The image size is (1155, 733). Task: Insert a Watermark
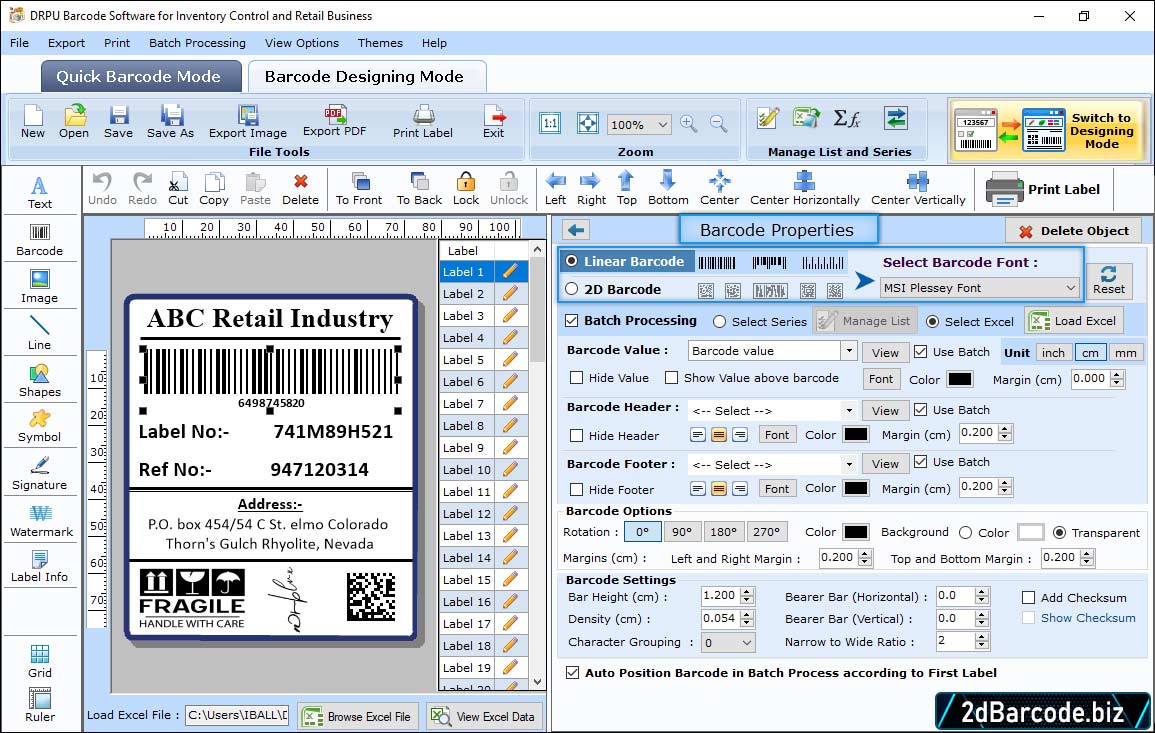pyautogui.click(x=40, y=521)
